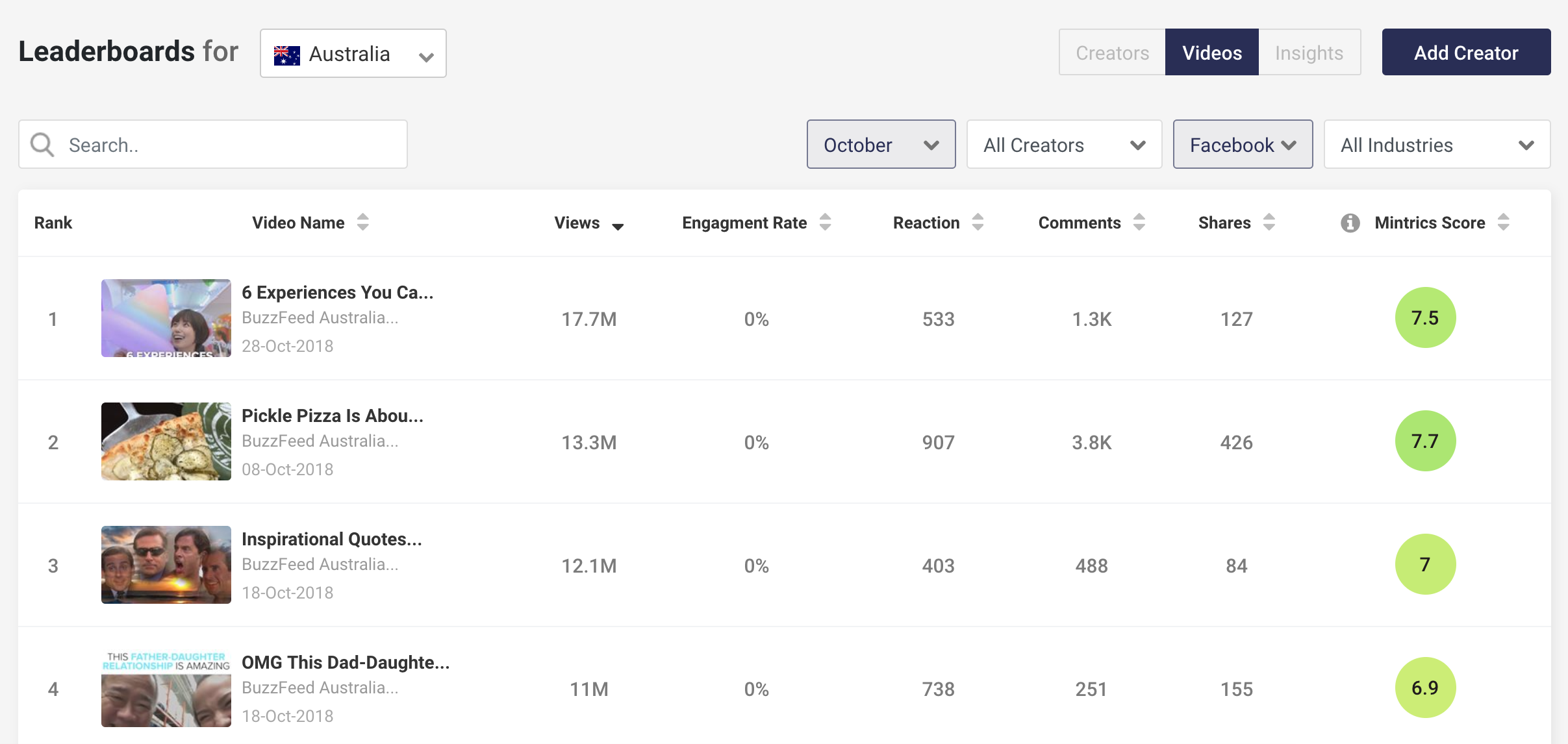This screenshot has width=1568, height=744.
Task: Expand the All Industries dropdown
Action: coord(1437,144)
